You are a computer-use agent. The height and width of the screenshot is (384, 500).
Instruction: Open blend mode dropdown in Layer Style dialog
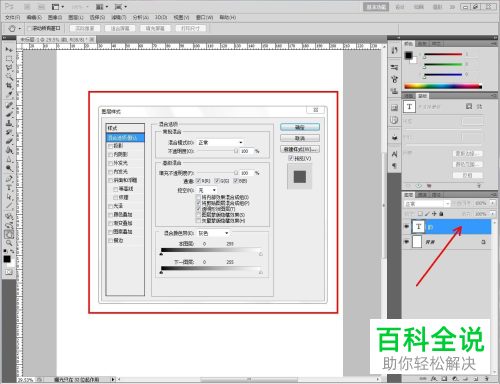click(220, 142)
